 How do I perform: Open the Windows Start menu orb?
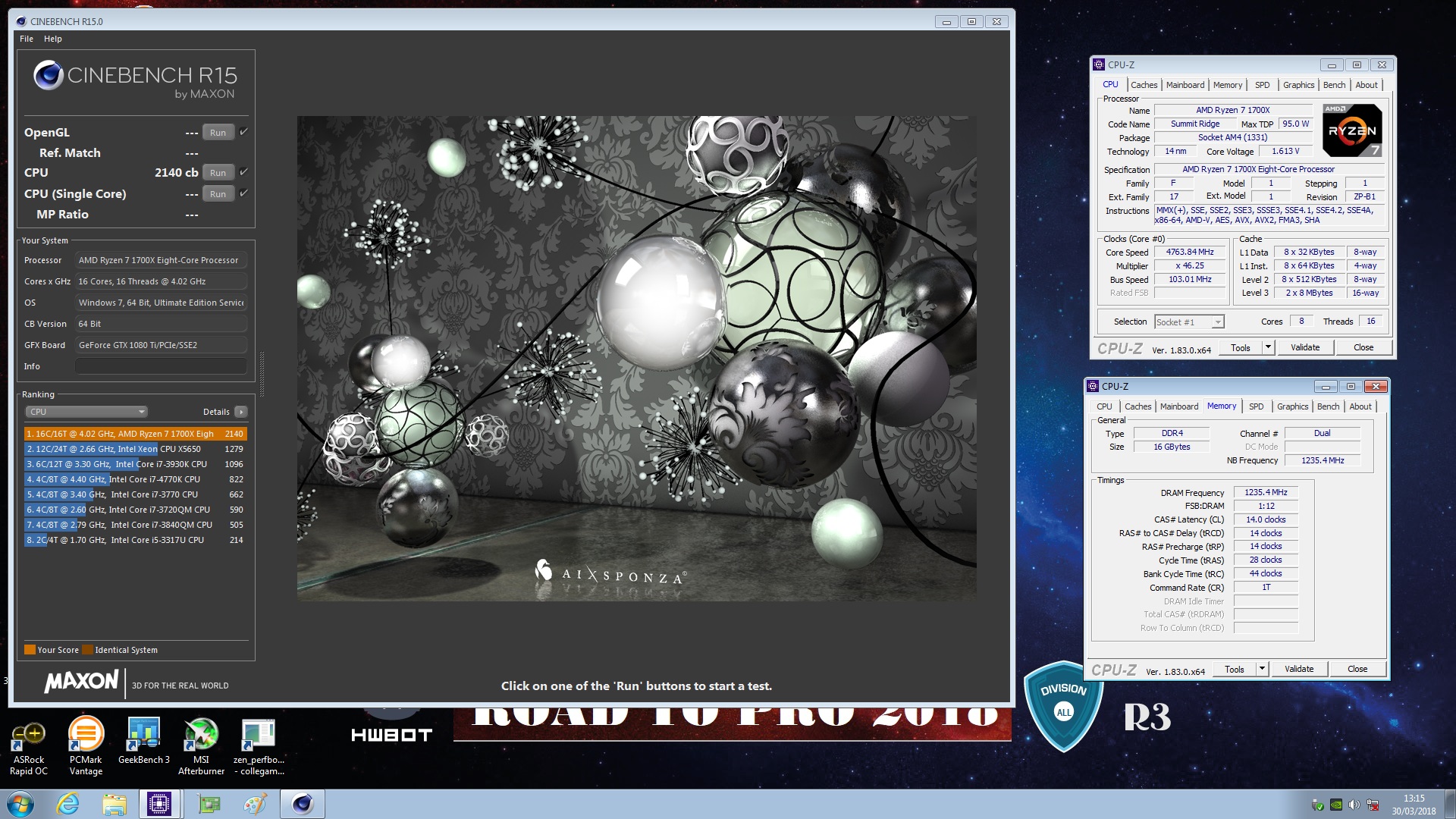(x=20, y=804)
